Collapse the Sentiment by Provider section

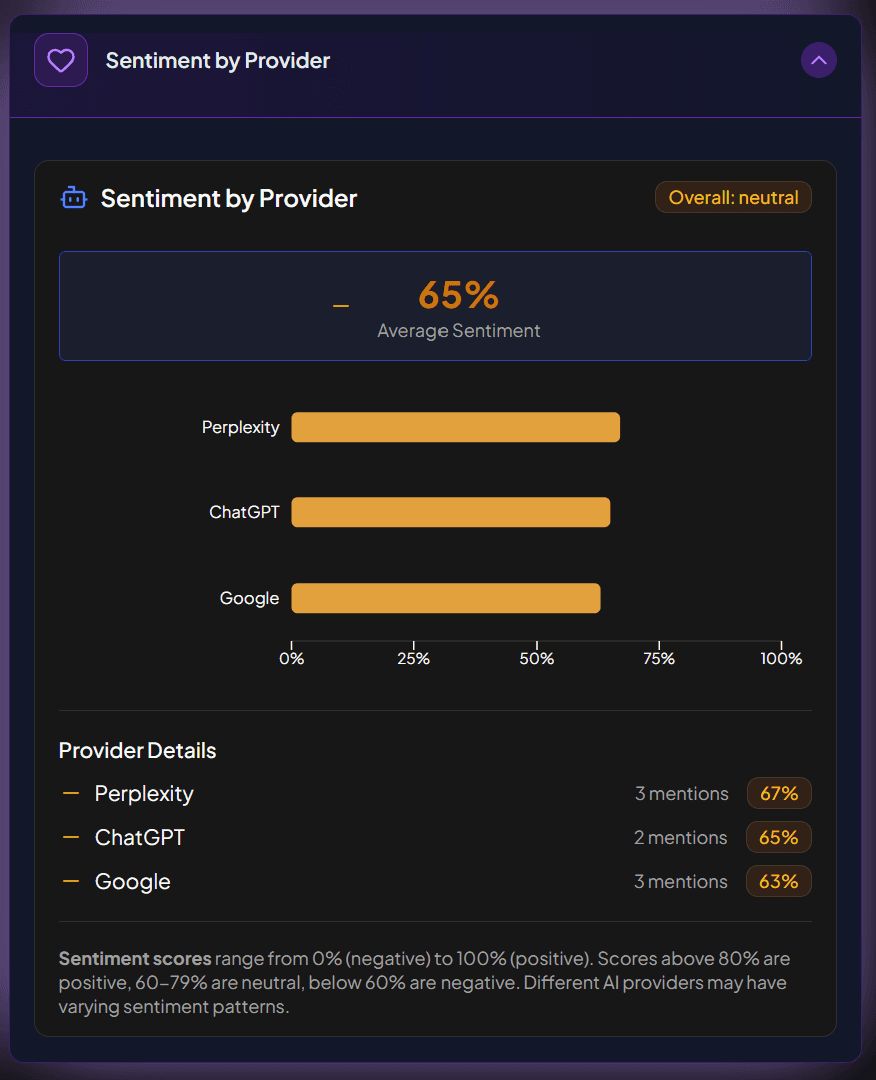tap(818, 61)
